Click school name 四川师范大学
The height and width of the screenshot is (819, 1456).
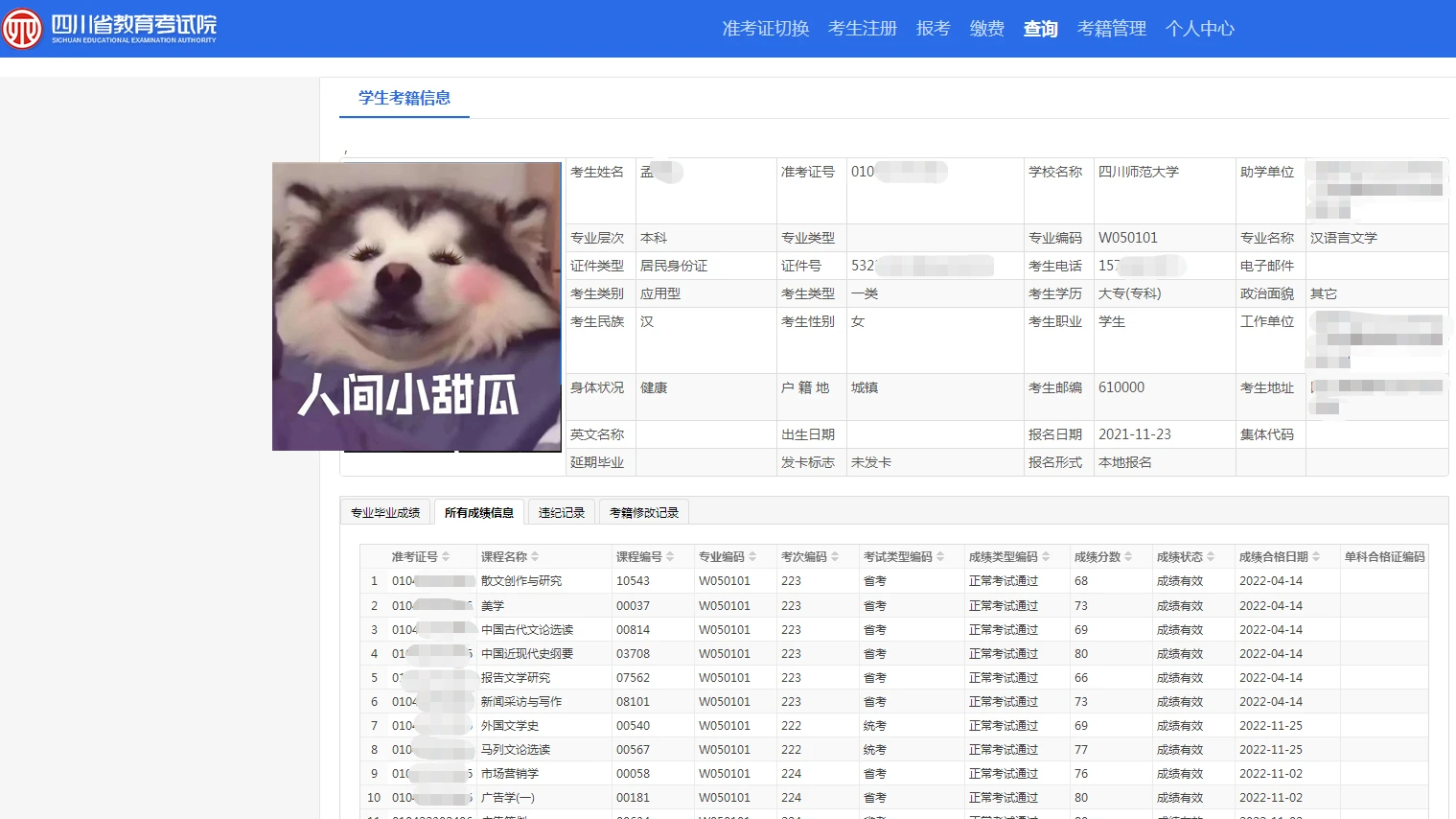[x=1139, y=172]
